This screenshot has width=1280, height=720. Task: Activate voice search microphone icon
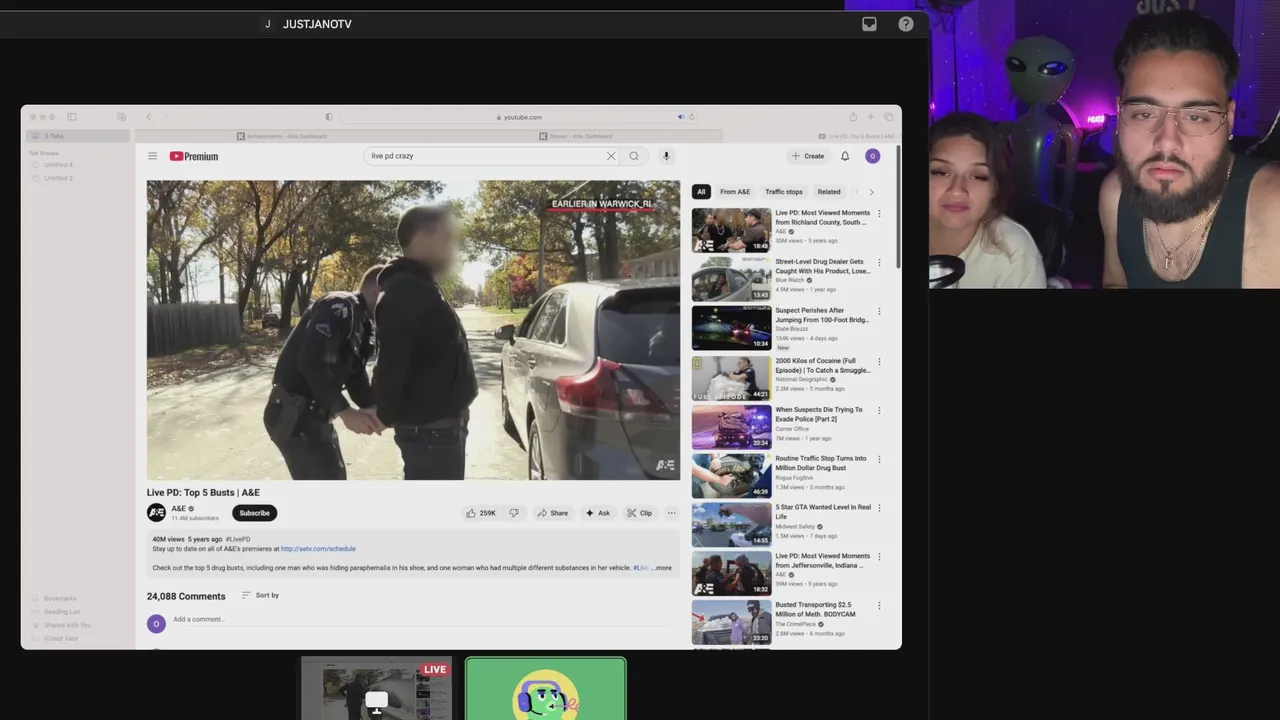point(666,156)
